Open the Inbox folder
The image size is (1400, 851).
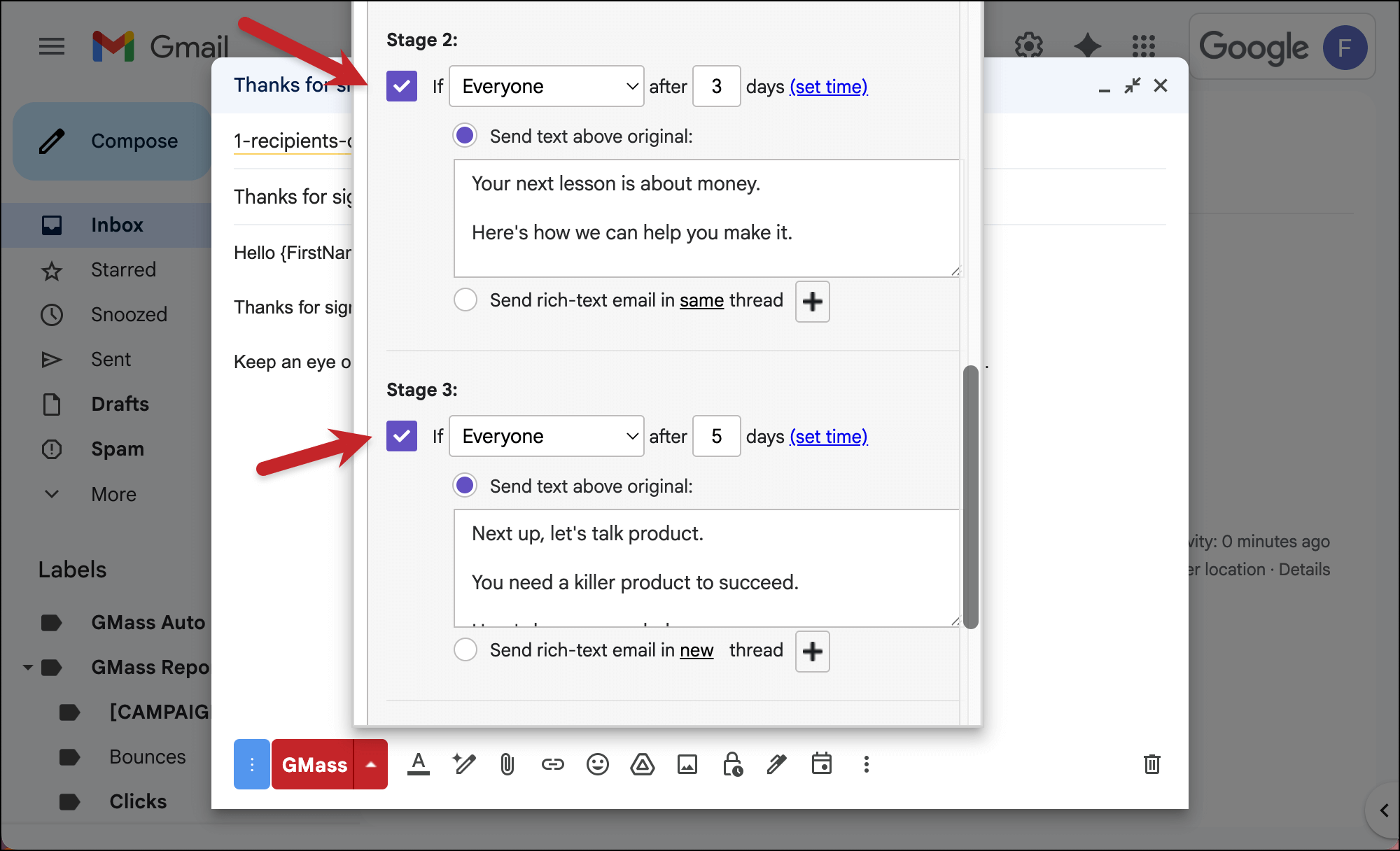coord(117,225)
